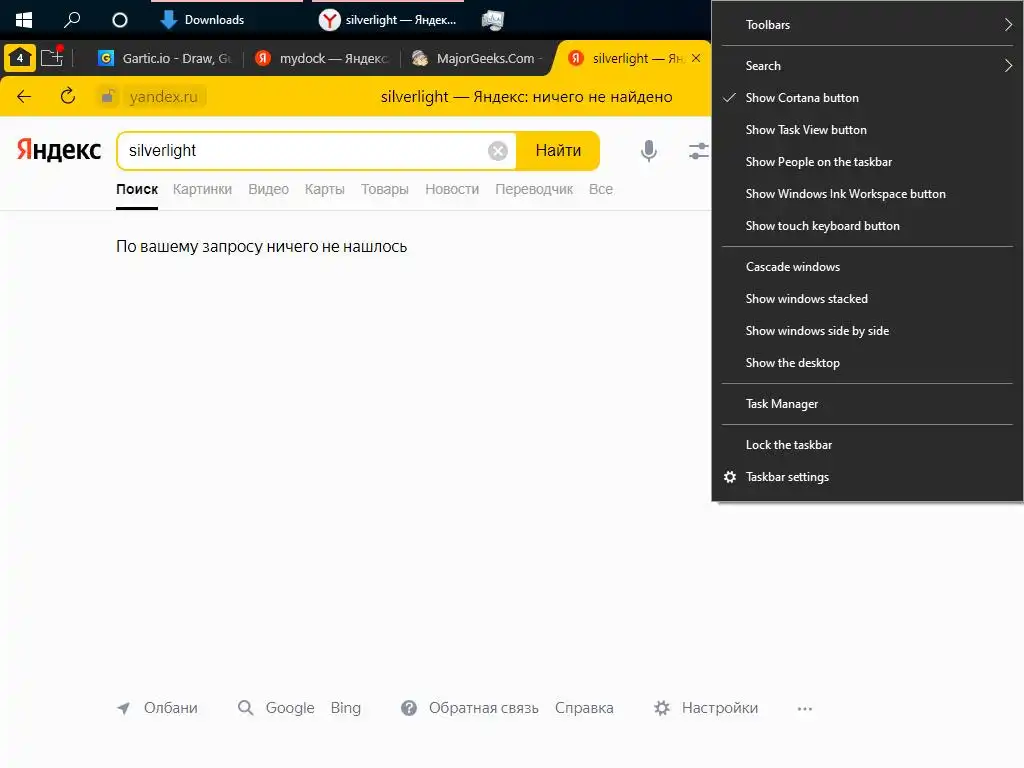Select the Поиск tab

pos(137,189)
